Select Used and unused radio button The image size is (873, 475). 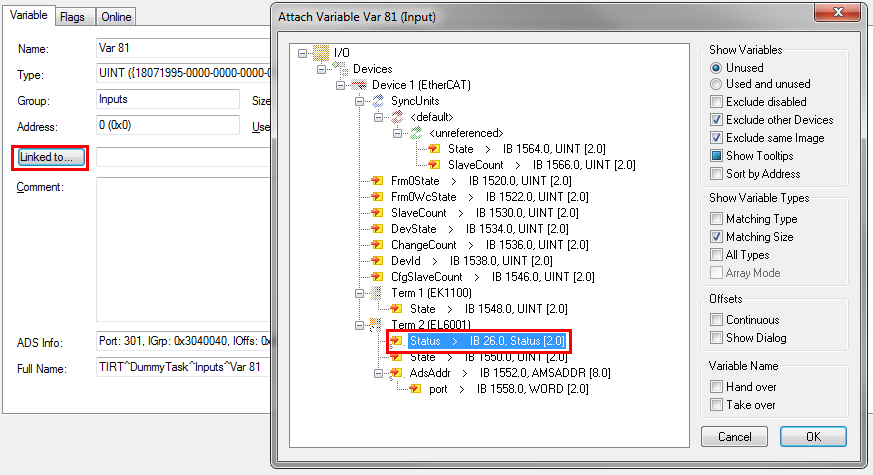pos(716,84)
